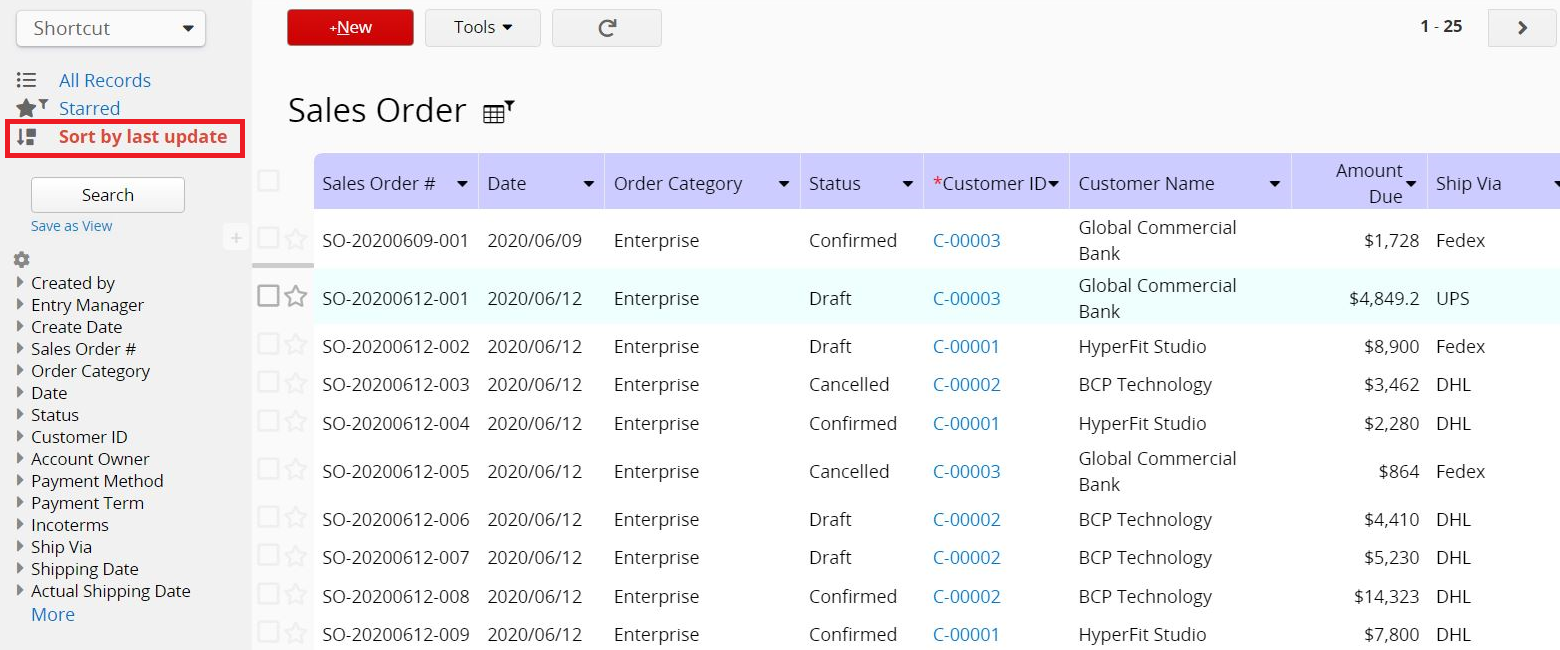The image size is (1560, 650).
Task: Check the box for SO-20200612-006
Action: click(268, 517)
